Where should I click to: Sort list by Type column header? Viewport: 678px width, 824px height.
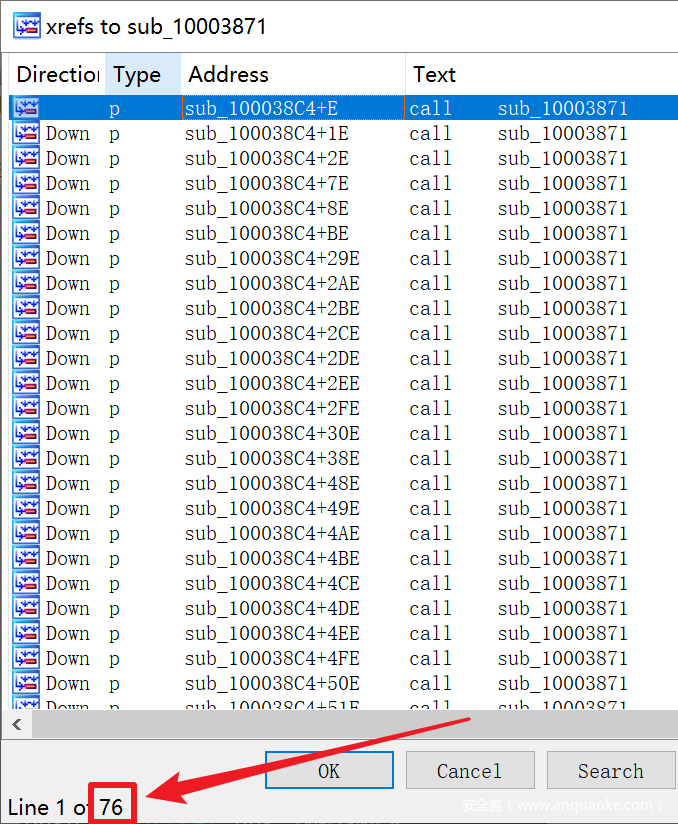point(138,74)
